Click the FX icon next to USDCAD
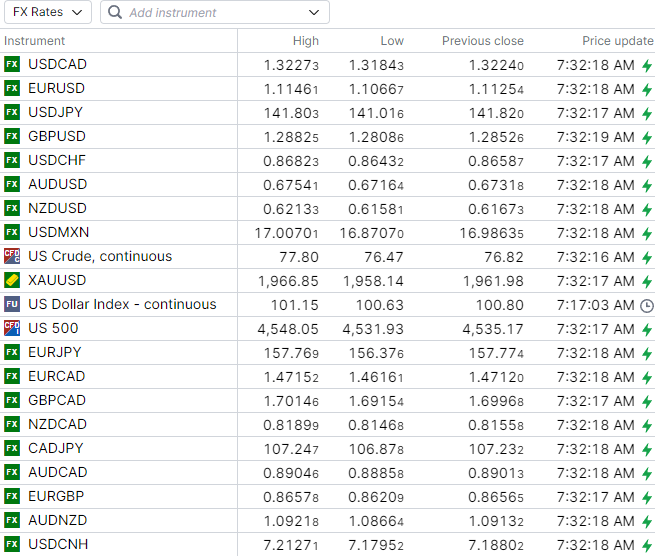This screenshot has width=655, height=556. (x=12, y=64)
